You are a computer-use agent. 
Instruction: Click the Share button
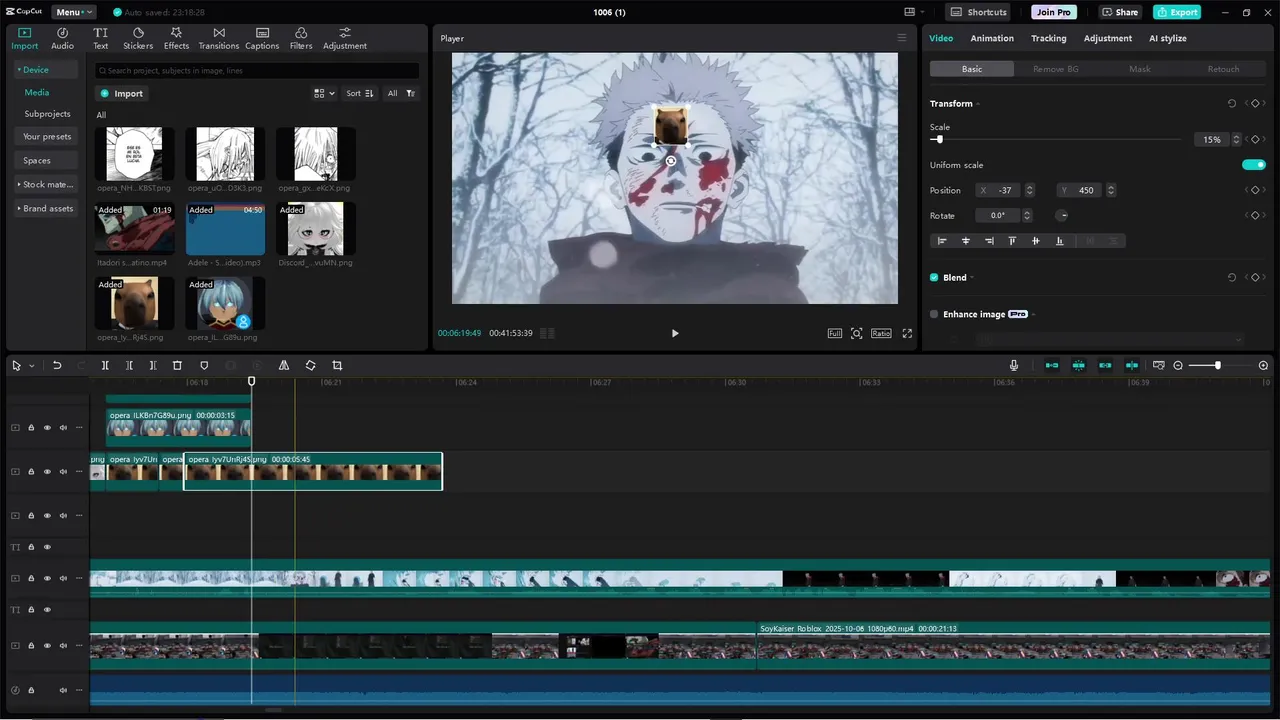click(x=1120, y=12)
